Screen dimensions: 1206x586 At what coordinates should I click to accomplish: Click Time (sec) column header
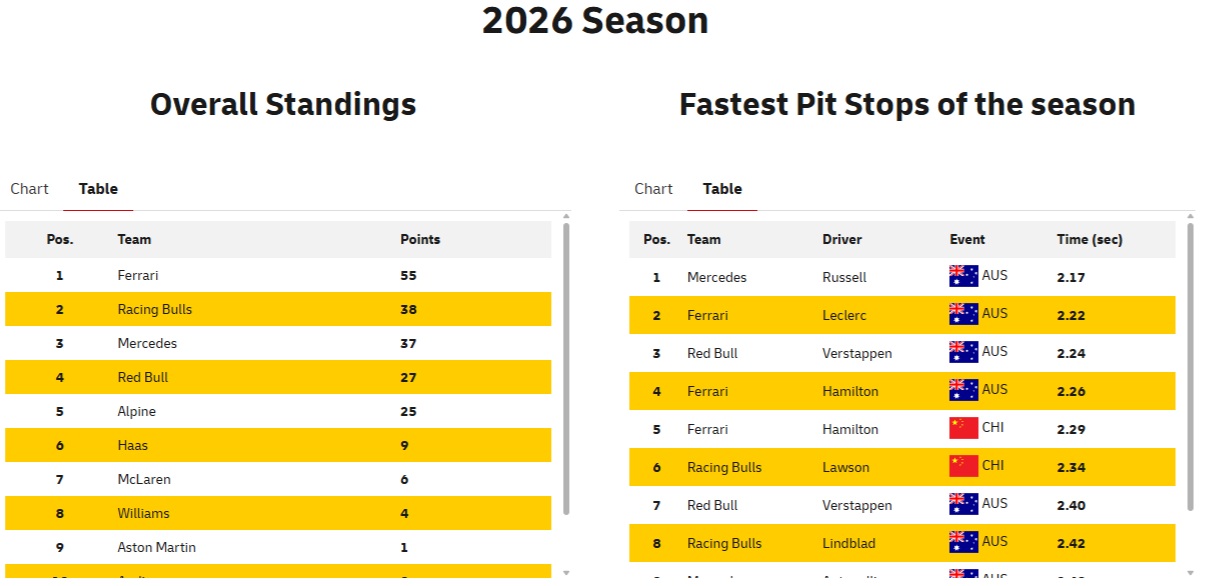[x=1089, y=240]
